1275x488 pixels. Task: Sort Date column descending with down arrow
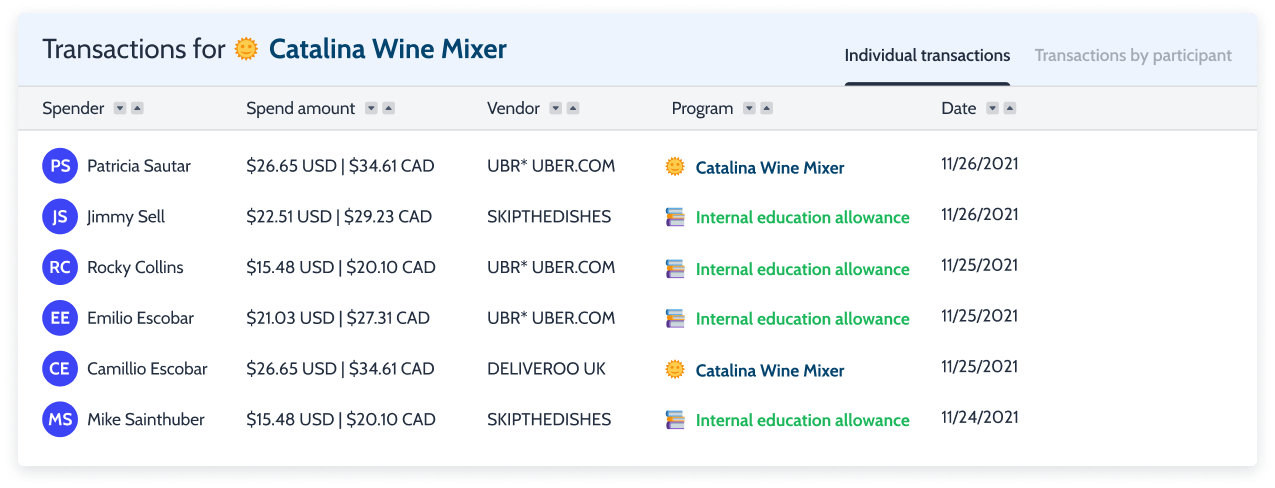tap(992, 108)
